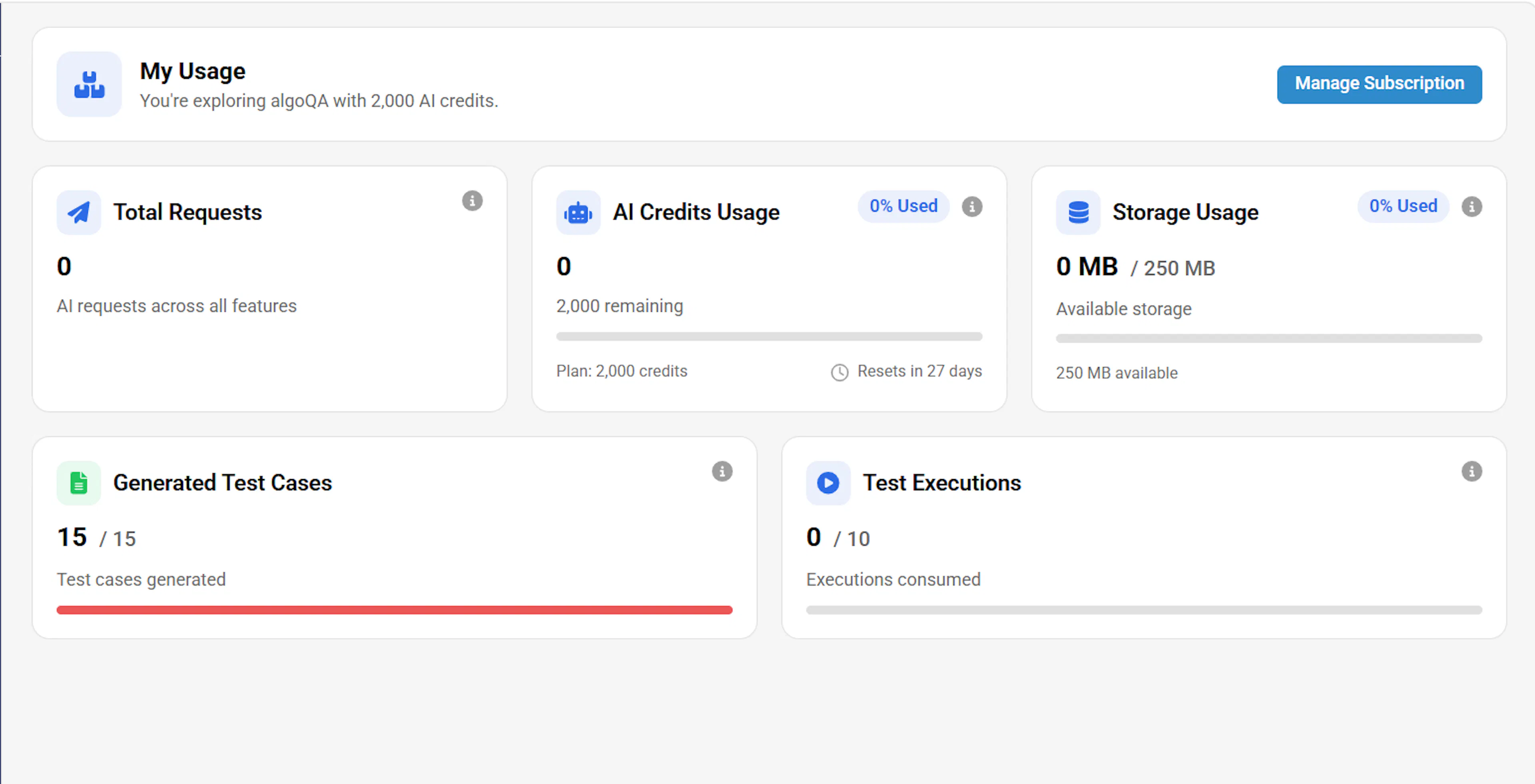Click the '0 MB' storage value

[x=1087, y=266]
